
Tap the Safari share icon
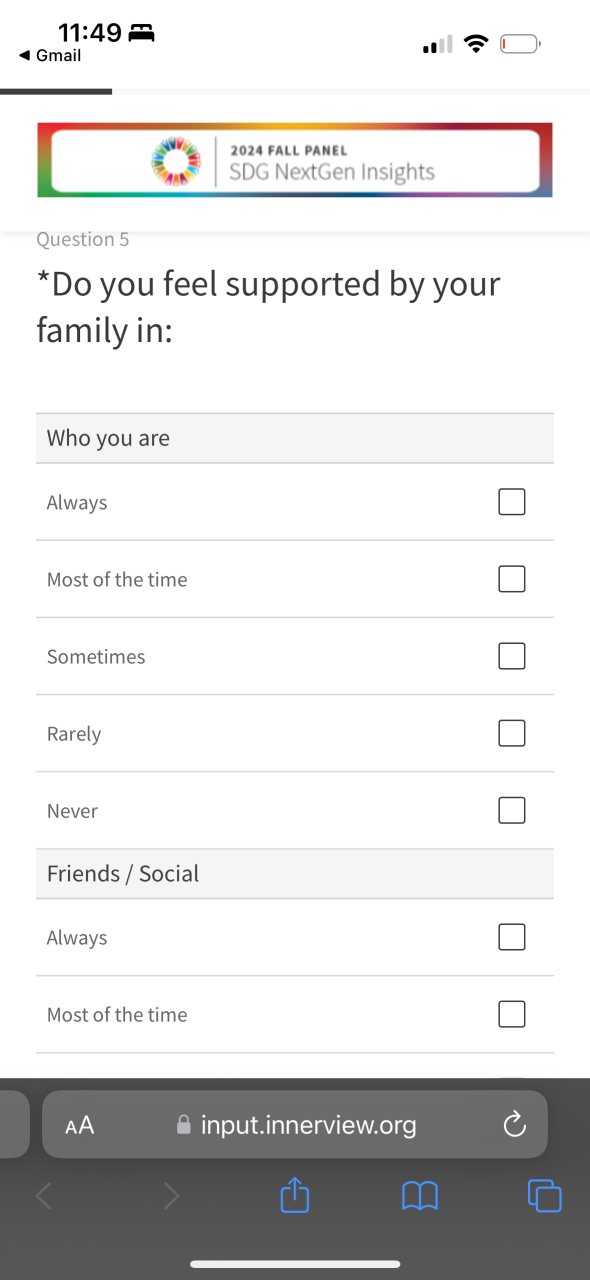[x=293, y=1194]
